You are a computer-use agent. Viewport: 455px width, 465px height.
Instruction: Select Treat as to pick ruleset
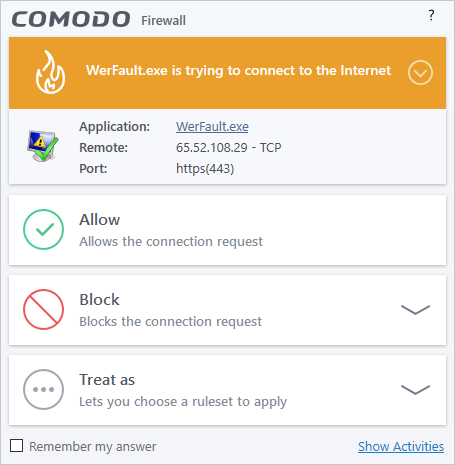click(x=227, y=390)
